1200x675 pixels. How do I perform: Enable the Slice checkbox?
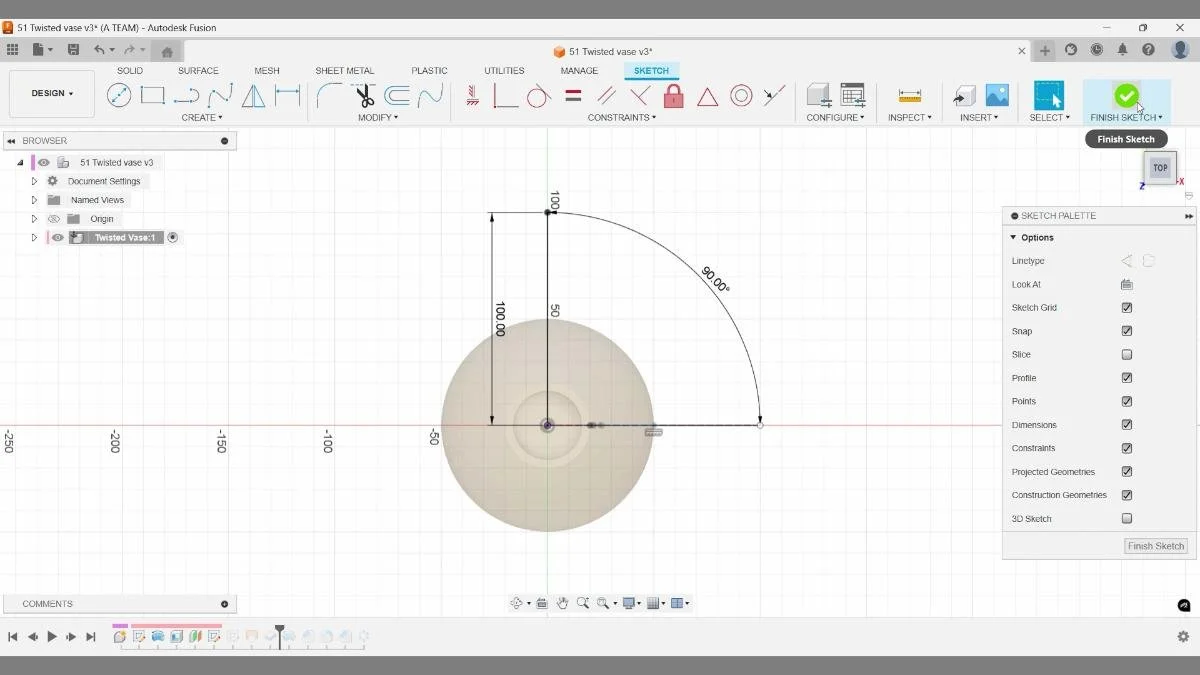[1126, 354]
